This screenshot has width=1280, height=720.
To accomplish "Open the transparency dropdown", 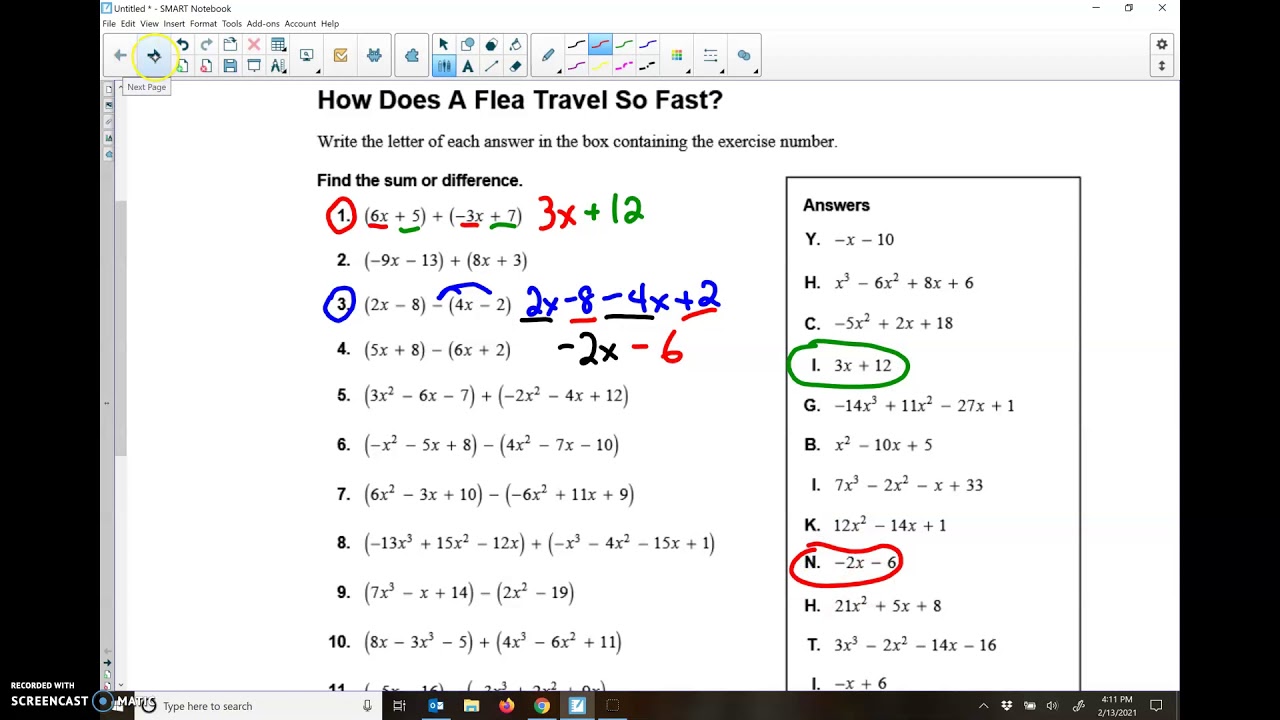I will [744, 56].
